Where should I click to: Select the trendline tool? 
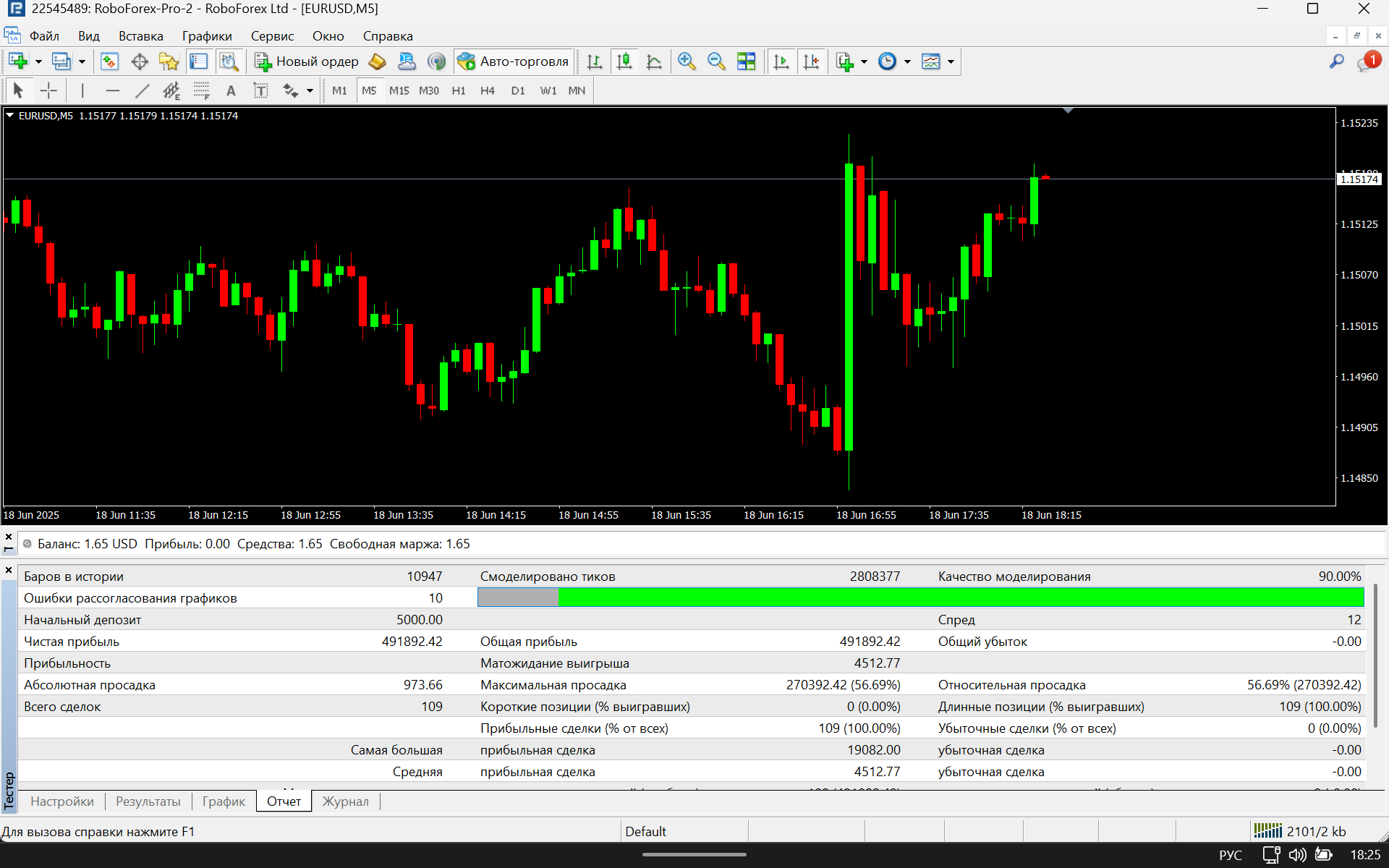[x=142, y=90]
